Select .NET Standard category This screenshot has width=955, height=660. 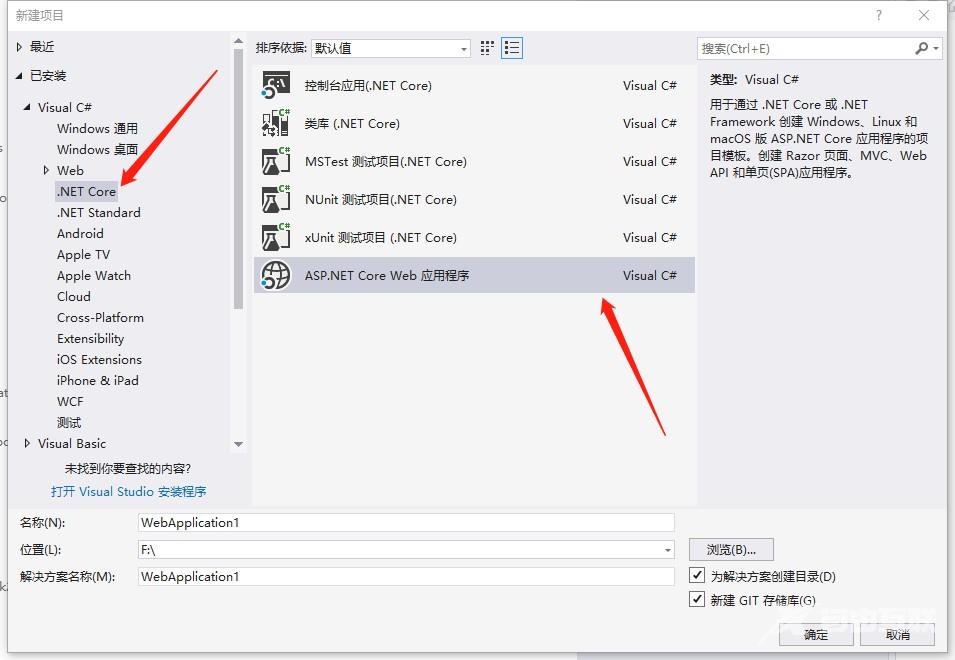click(x=99, y=212)
